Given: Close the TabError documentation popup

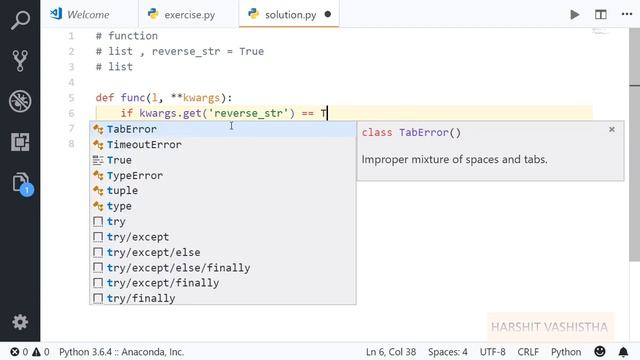Looking at the screenshot, I should click(x=611, y=129).
